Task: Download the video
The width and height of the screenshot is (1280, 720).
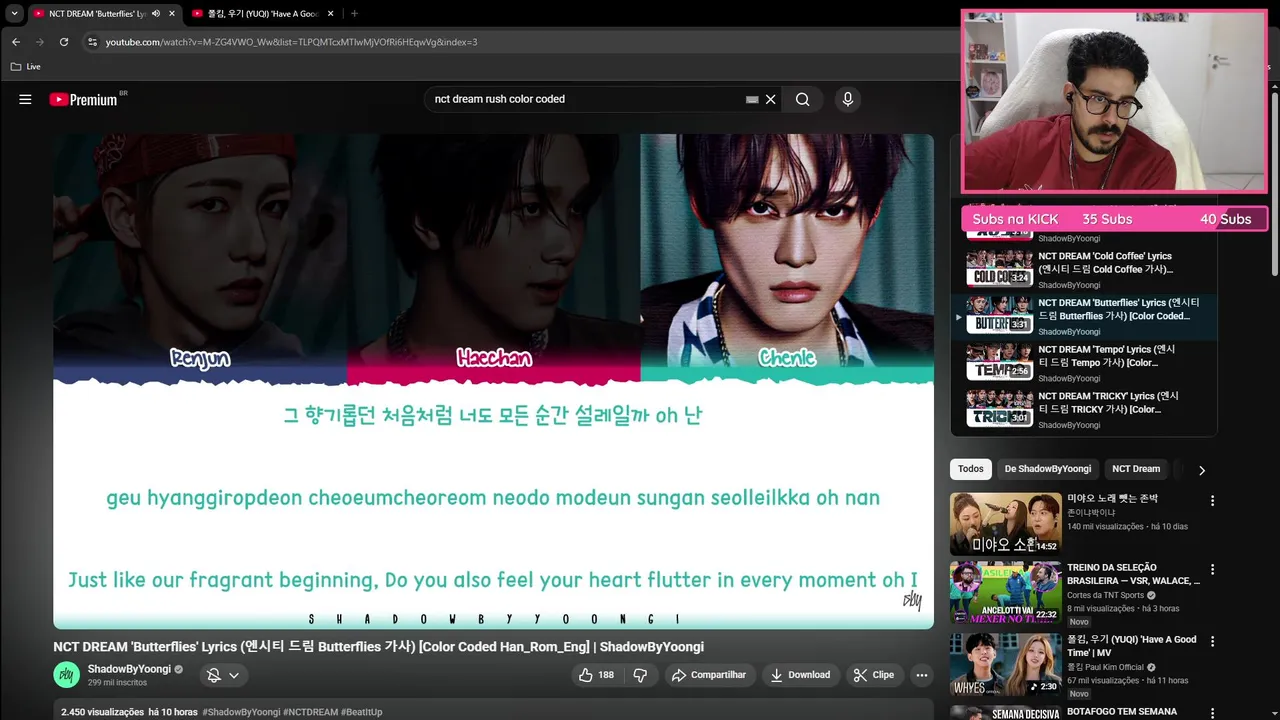Action: pos(800,675)
